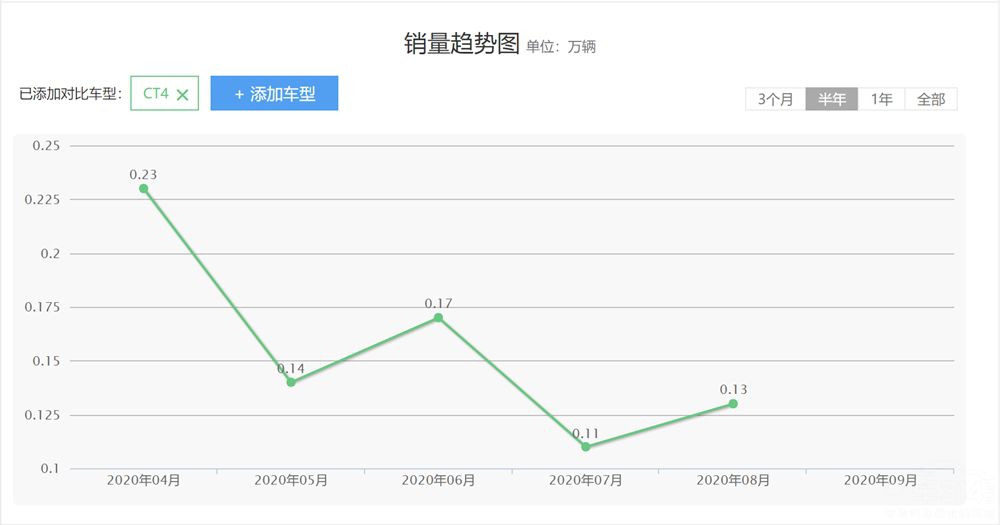Viewport: 1000px width, 525px height.
Task: Click the 2020年07月 axis label
Action: 586,480
